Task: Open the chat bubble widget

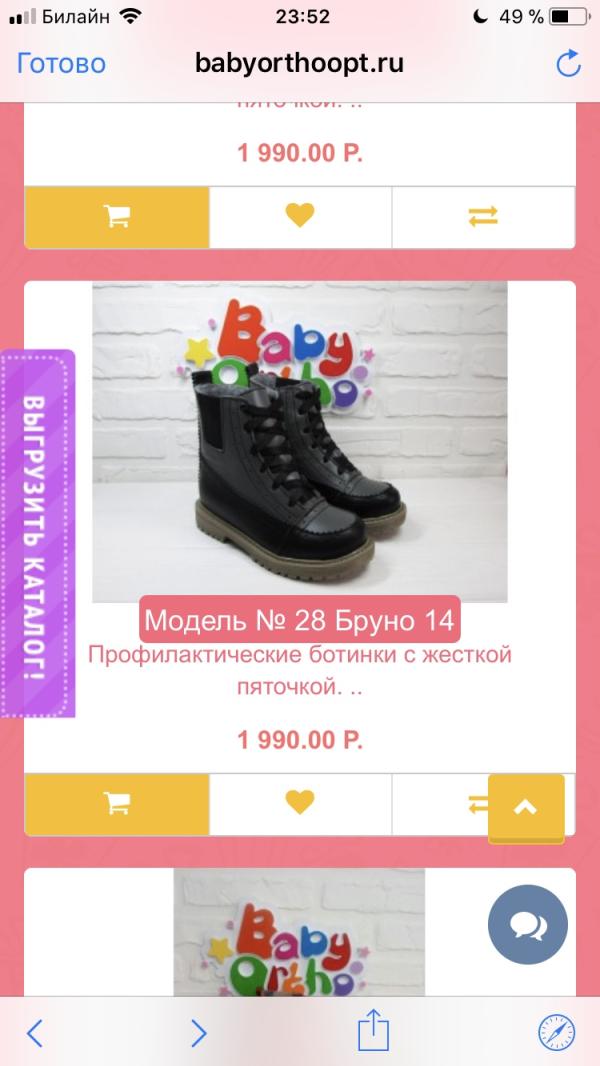Action: [x=527, y=925]
